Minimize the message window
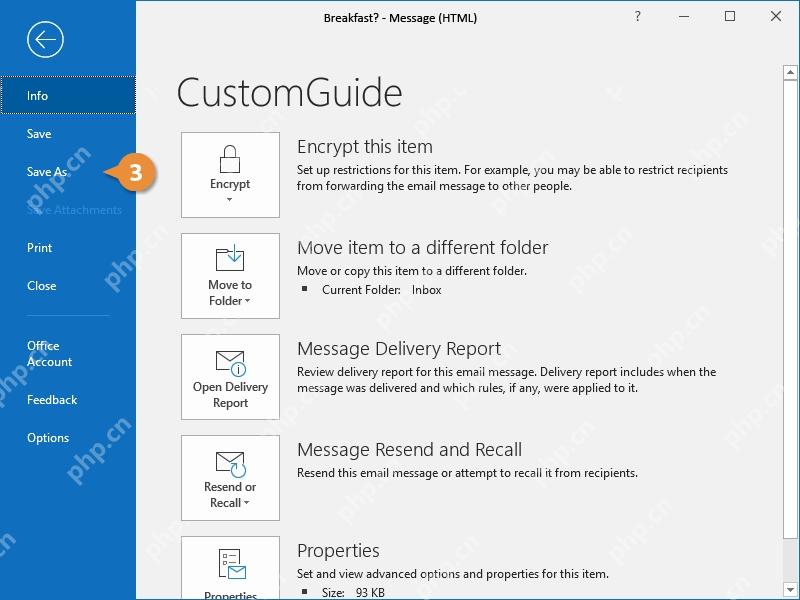Viewport: 800px width, 600px height. [684, 16]
